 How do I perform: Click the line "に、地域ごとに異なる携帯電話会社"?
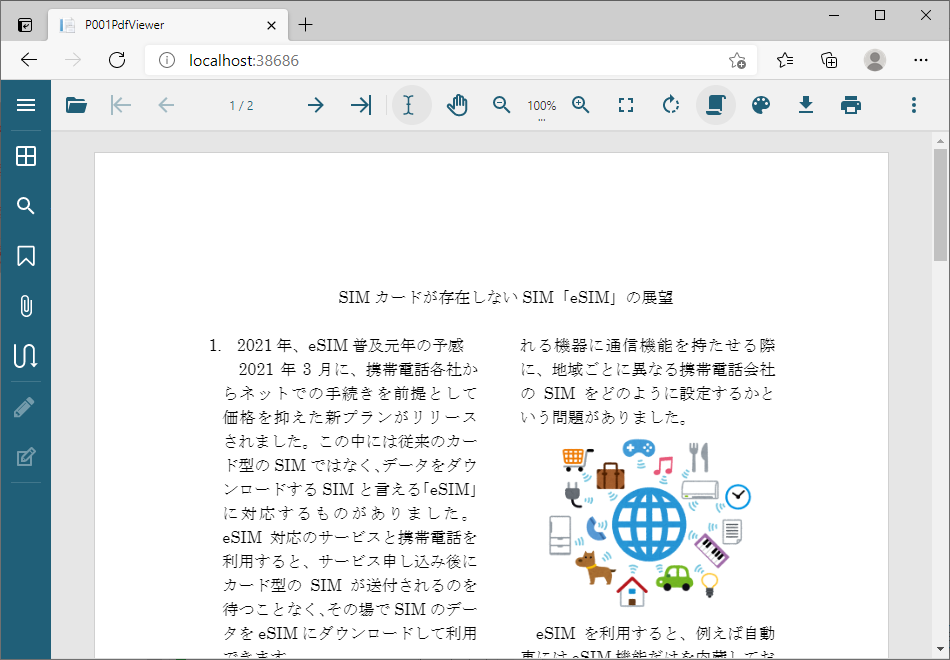(x=648, y=369)
